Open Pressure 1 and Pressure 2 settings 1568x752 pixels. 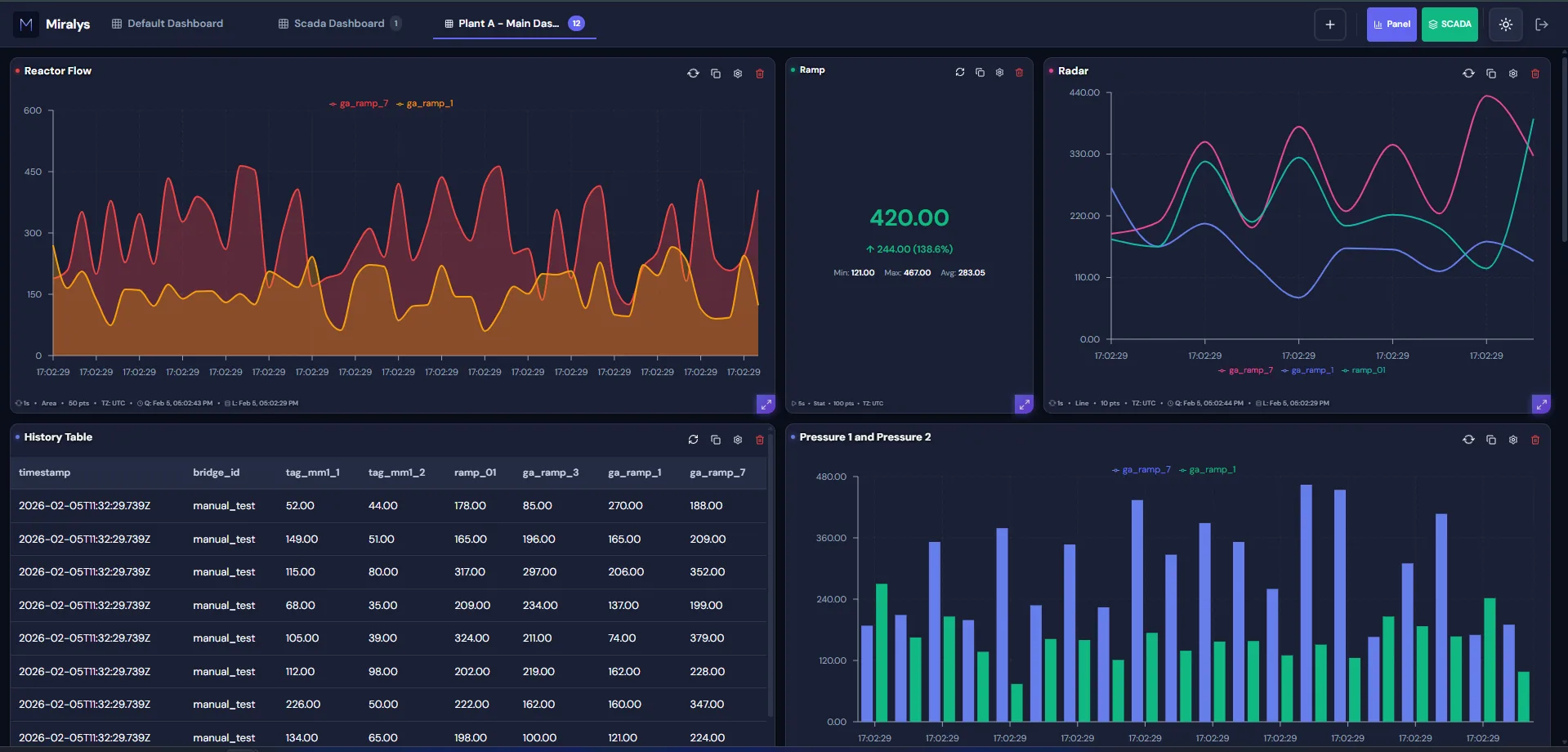point(1513,440)
